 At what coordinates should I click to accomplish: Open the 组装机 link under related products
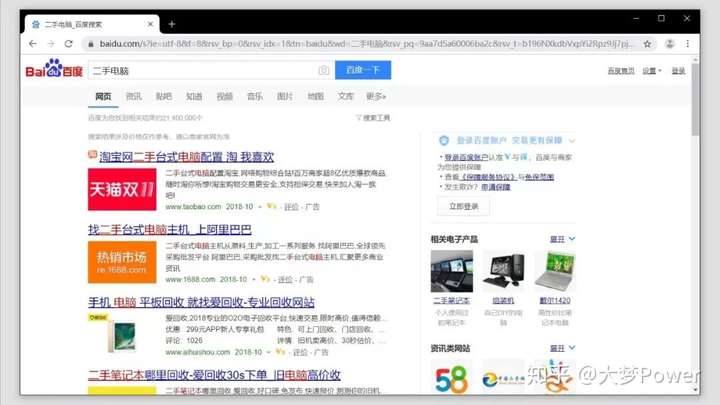(x=503, y=301)
